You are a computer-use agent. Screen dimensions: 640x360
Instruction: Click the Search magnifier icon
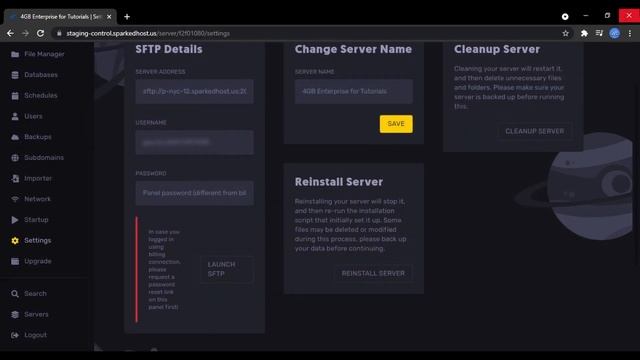(x=15, y=293)
